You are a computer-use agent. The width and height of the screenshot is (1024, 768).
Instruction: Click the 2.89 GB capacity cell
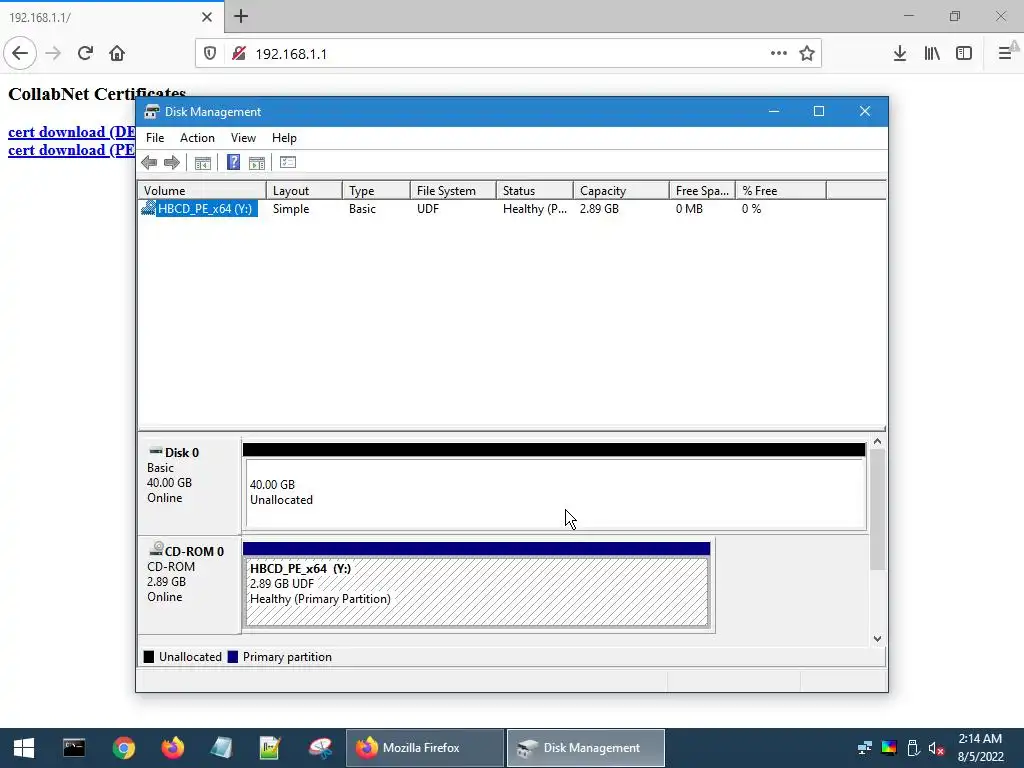[x=600, y=209]
